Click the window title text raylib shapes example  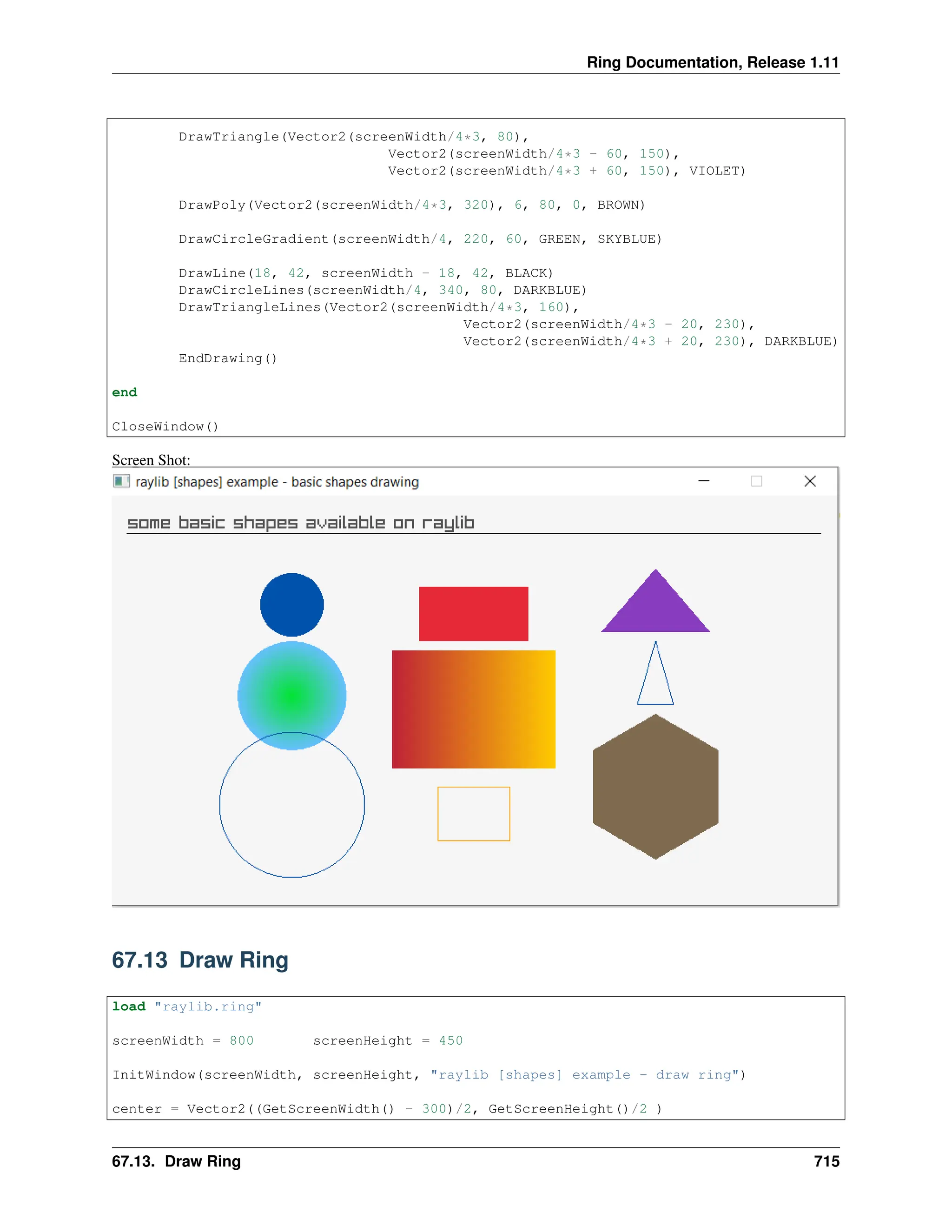point(277,482)
